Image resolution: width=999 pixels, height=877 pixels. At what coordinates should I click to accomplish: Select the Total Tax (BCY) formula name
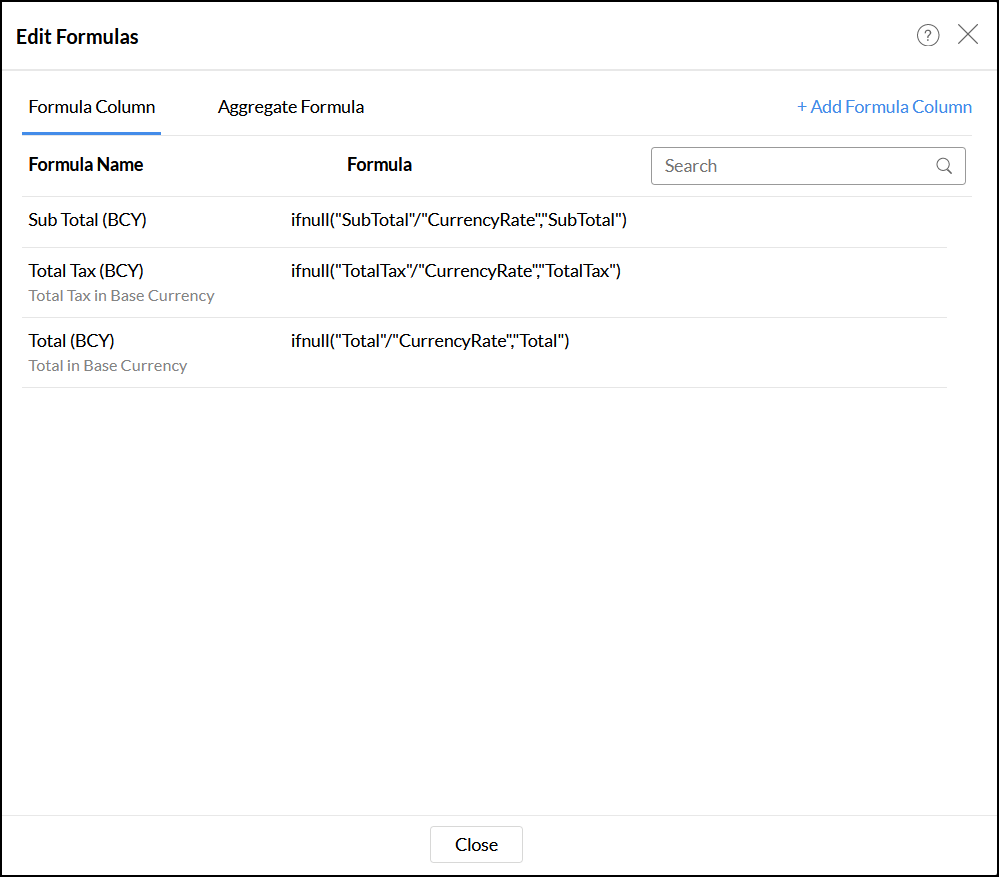pos(86,271)
